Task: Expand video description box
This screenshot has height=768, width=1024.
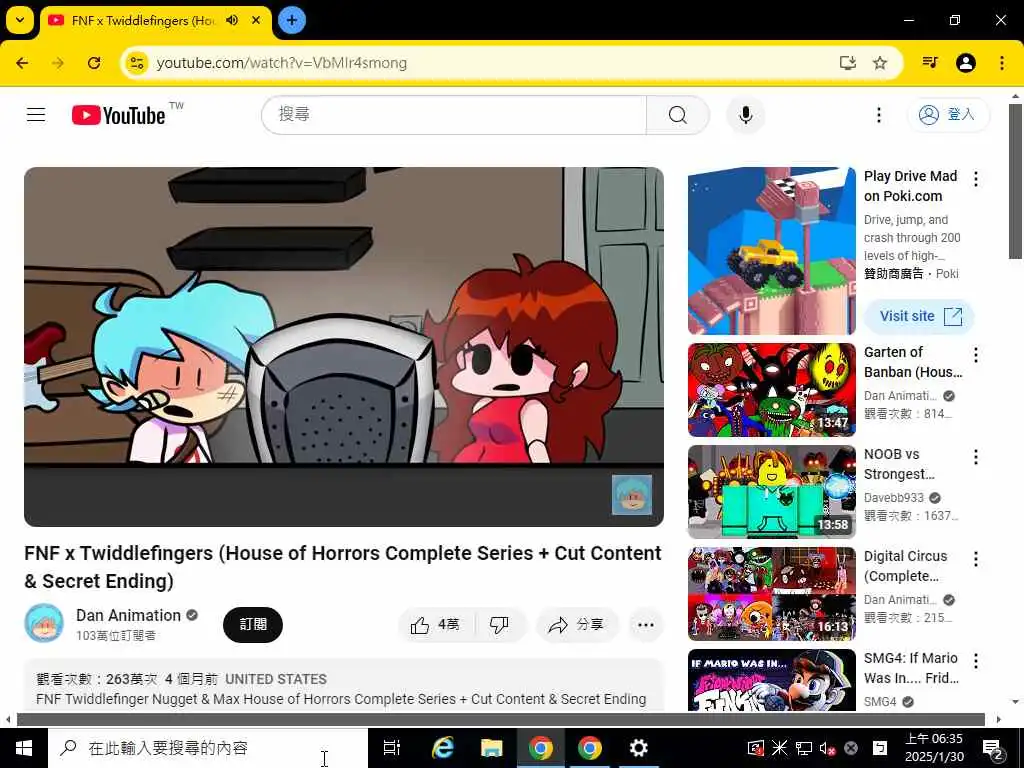Action: pos(344,686)
